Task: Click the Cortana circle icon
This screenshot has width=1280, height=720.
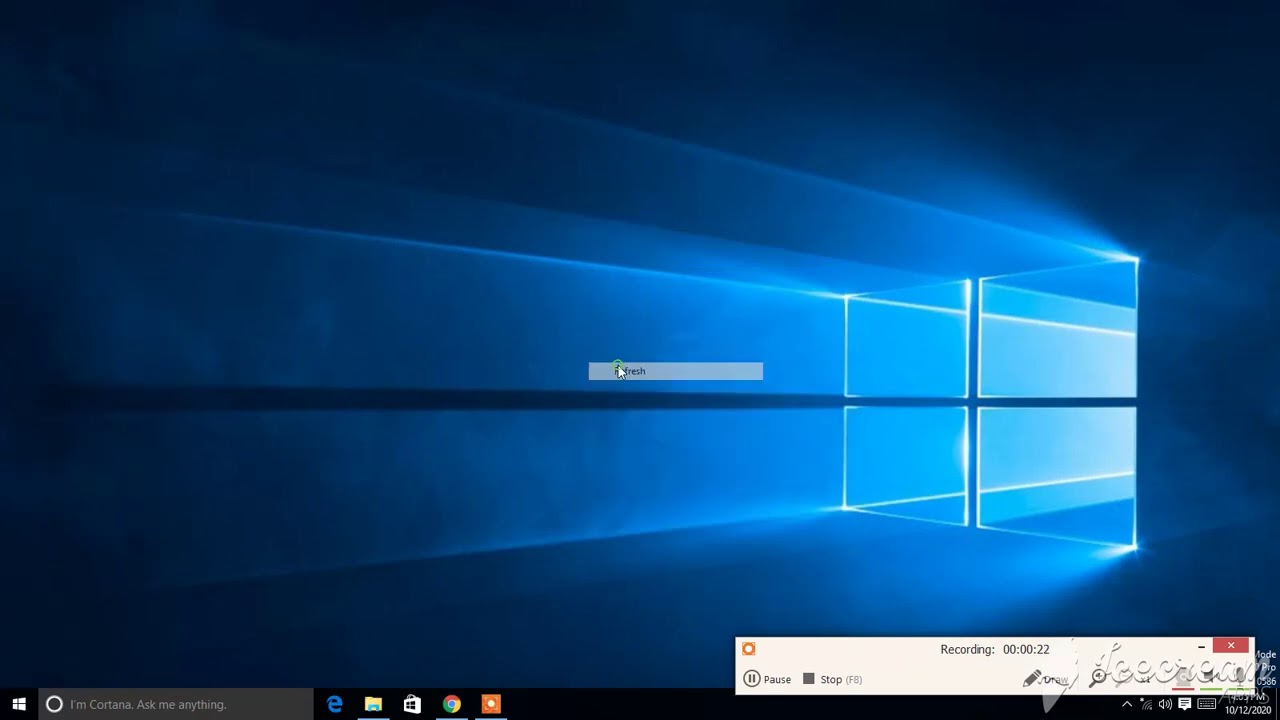Action: click(x=54, y=704)
